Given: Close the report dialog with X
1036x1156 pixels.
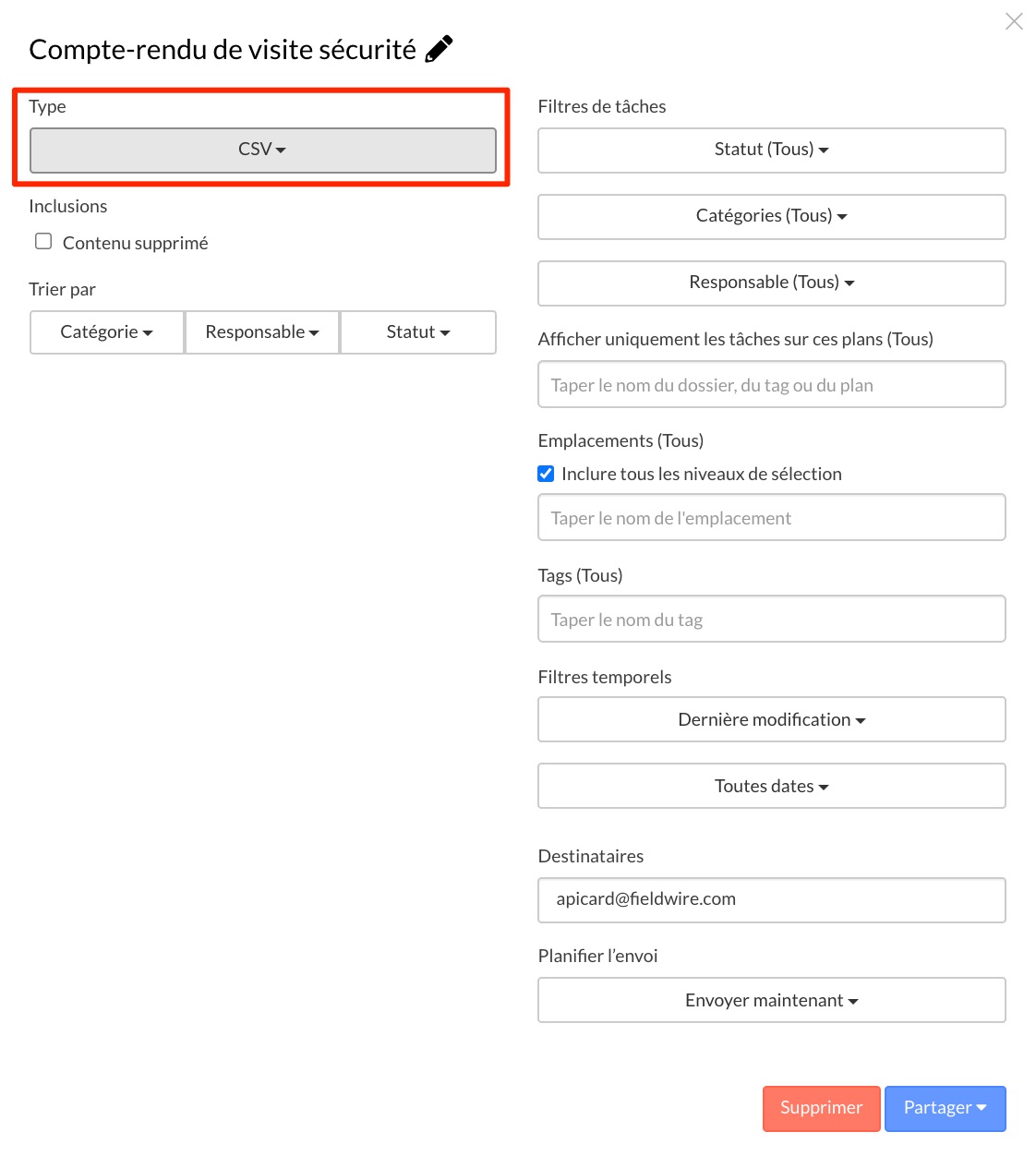Looking at the screenshot, I should tap(1014, 21).
